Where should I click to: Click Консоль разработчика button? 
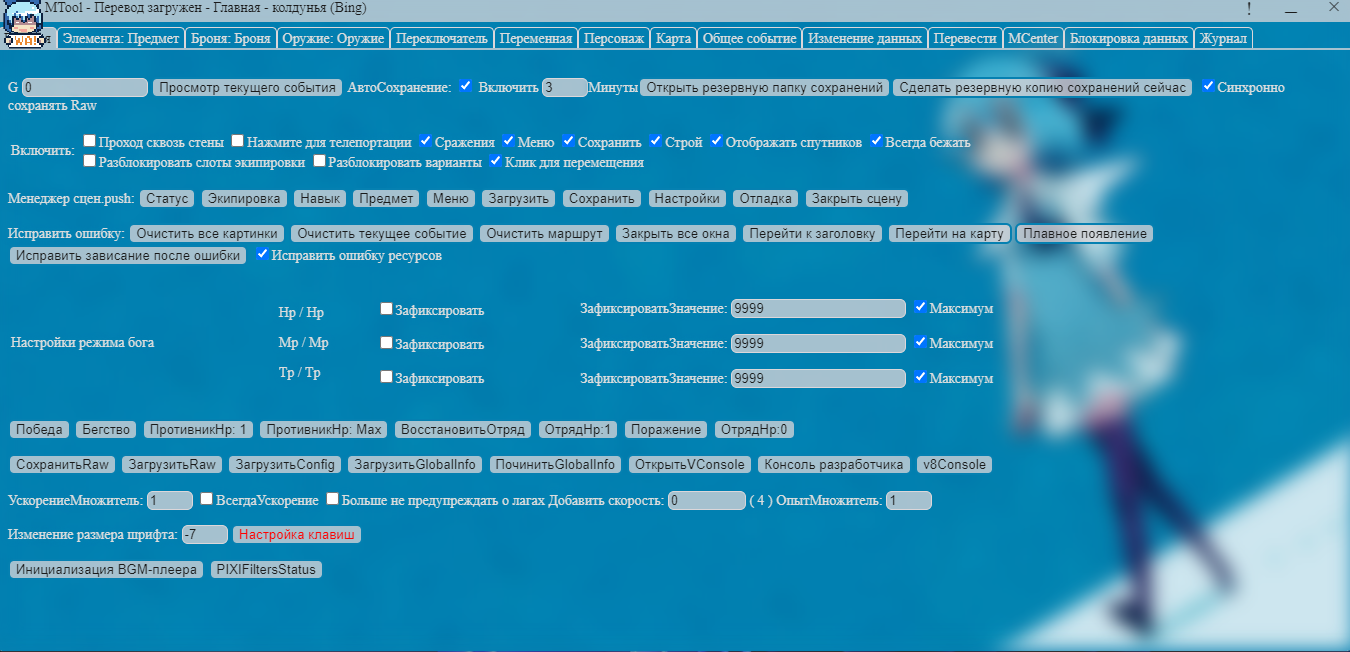[x=834, y=464]
